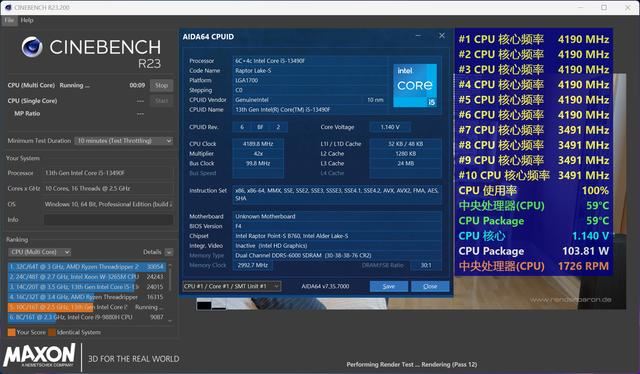Click the Intel Core i5 badge
640x374 pixels.
[x=415, y=85]
